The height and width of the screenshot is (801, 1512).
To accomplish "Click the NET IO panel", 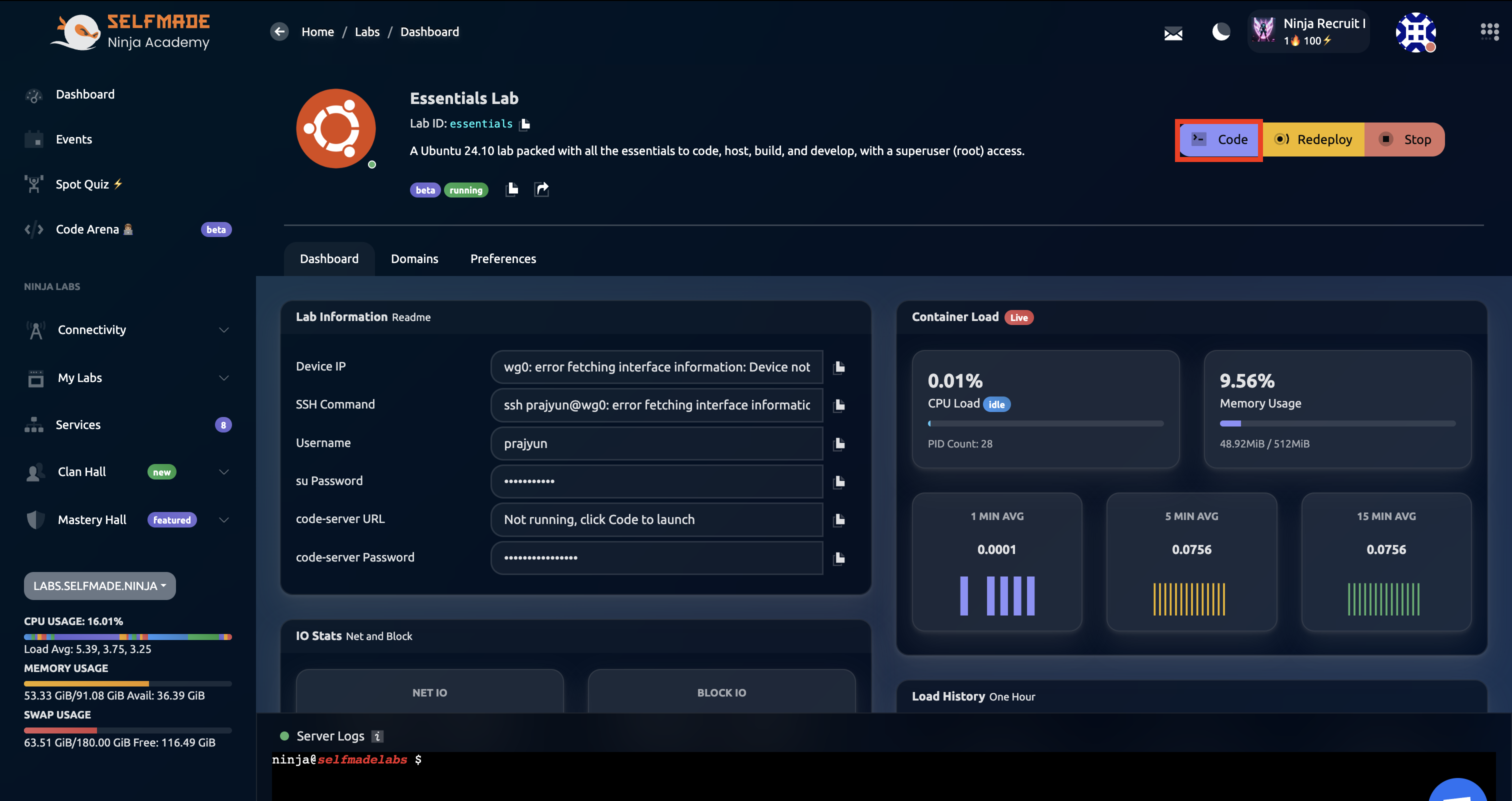I will point(429,692).
